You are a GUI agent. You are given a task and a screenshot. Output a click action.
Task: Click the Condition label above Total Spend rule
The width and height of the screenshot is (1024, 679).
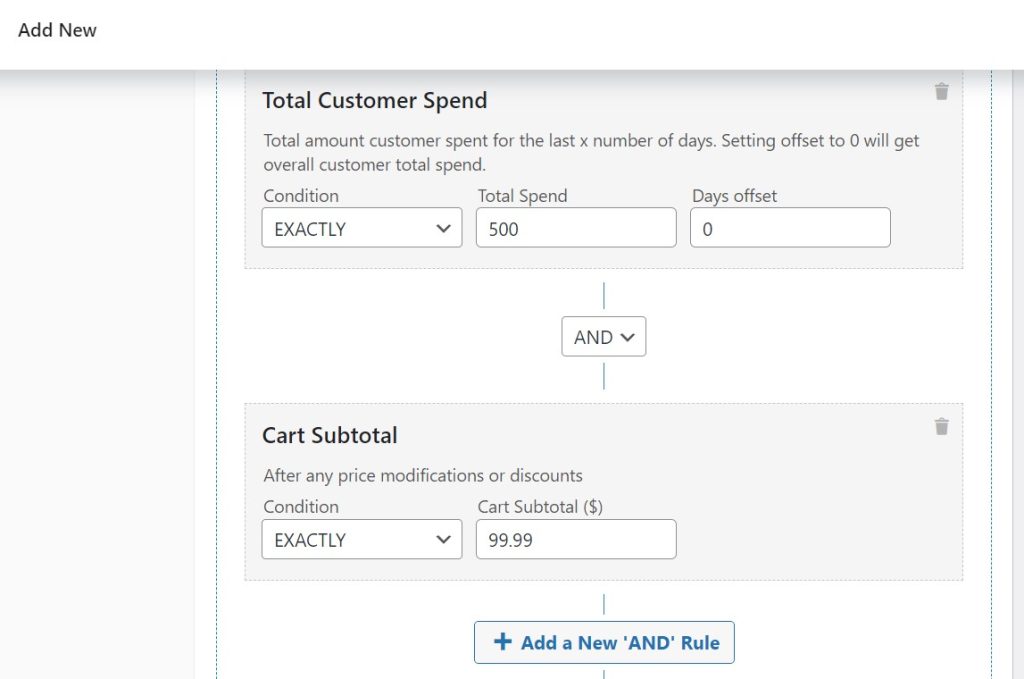pos(301,196)
